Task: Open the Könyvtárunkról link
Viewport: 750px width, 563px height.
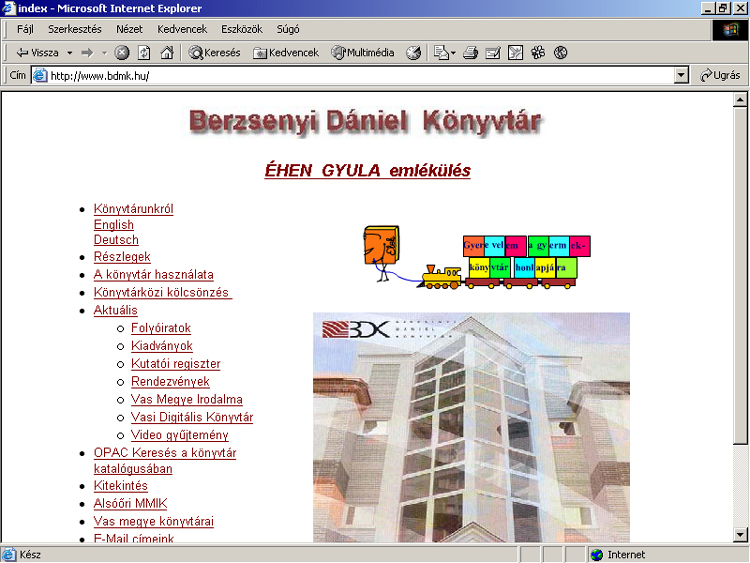Action: tap(133, 209)
